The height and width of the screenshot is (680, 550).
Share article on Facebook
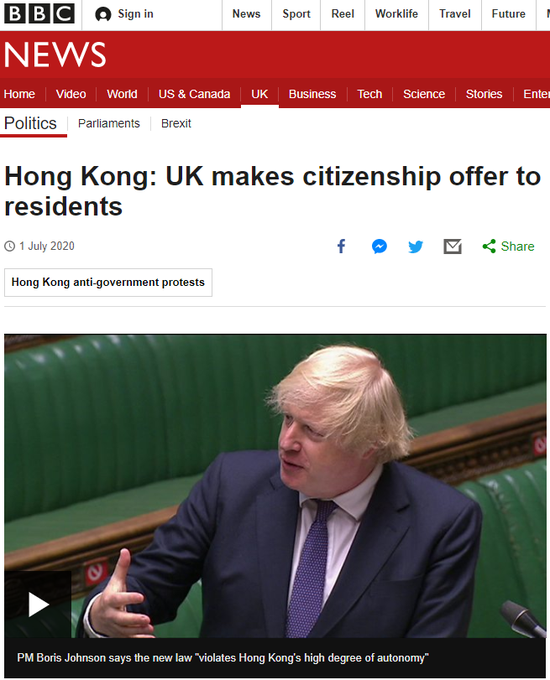click(x=341, y=246)
